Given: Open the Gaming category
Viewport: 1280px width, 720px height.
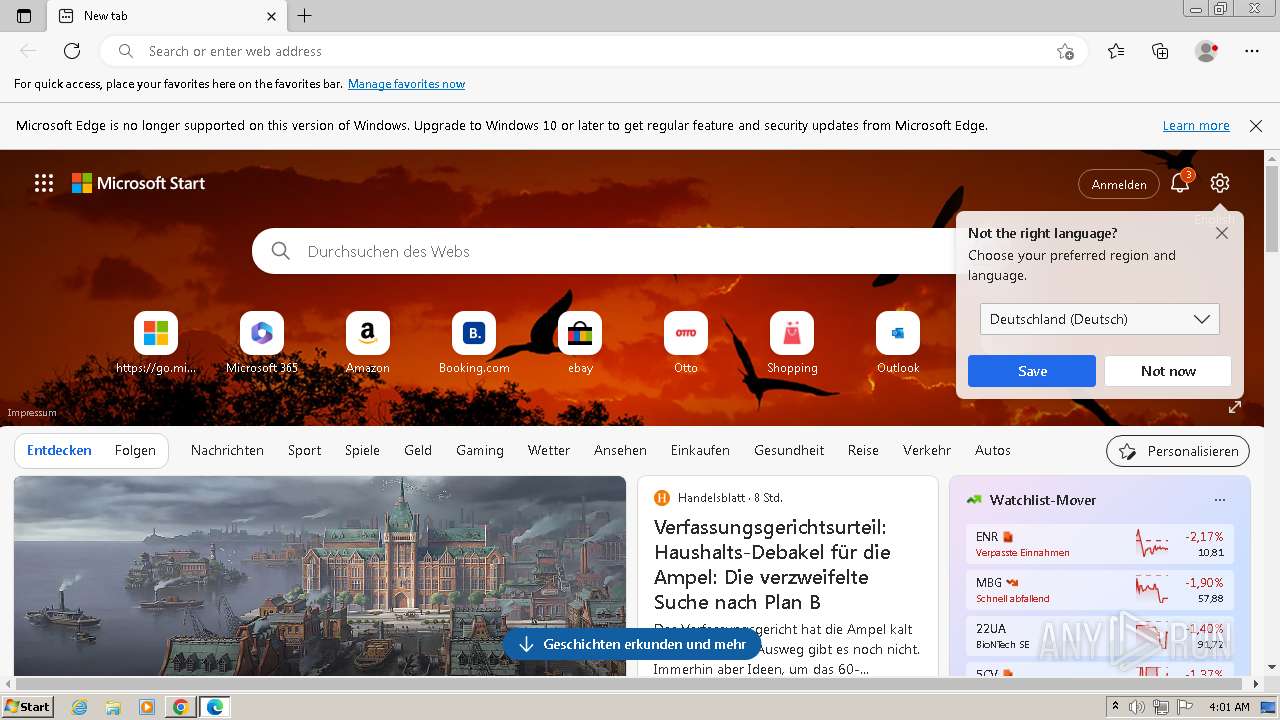Looking at the screenshot, I should pyautogui.click(x=480, y=450).
